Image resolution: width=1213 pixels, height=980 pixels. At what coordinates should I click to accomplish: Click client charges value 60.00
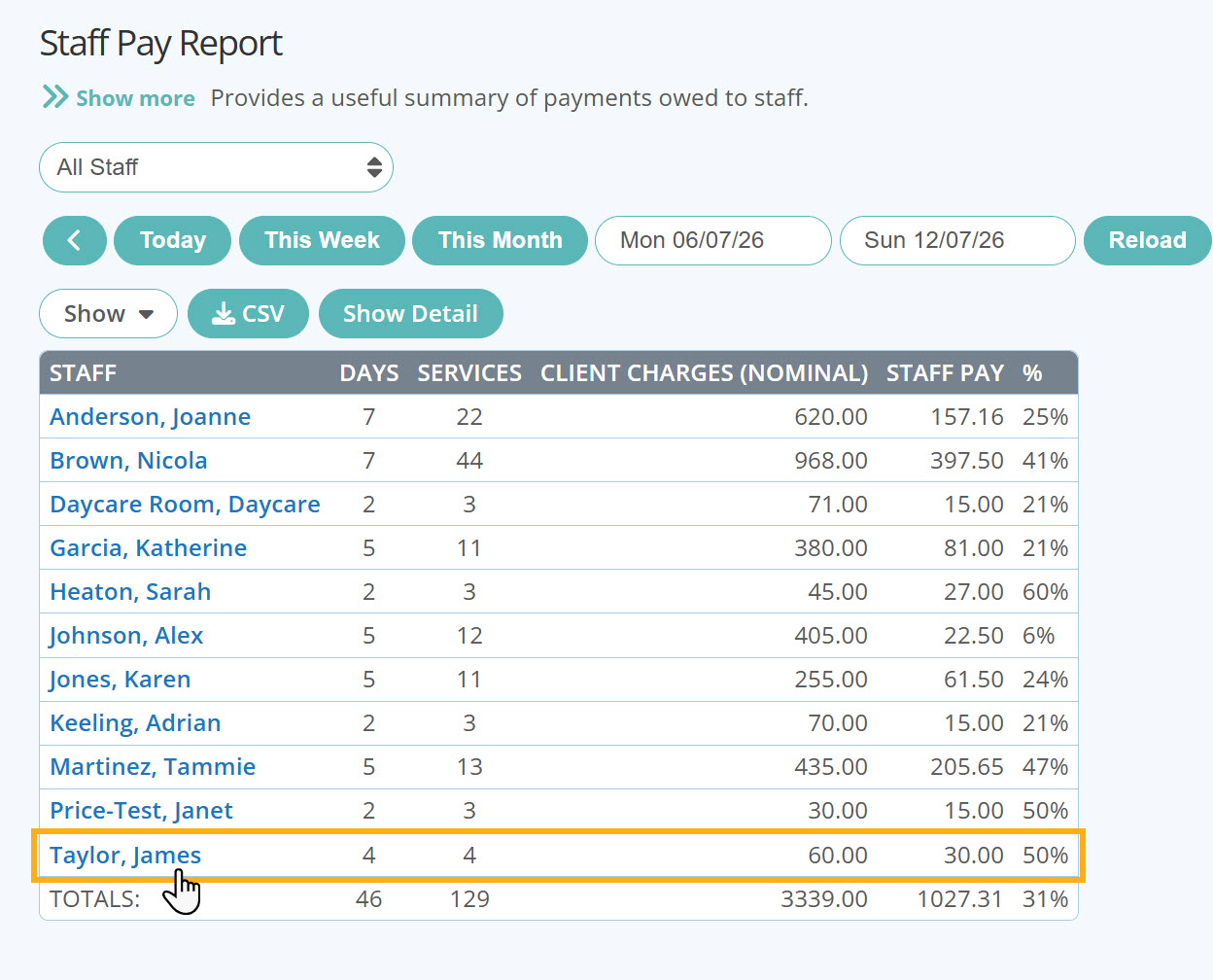click(x=838, y=856)
